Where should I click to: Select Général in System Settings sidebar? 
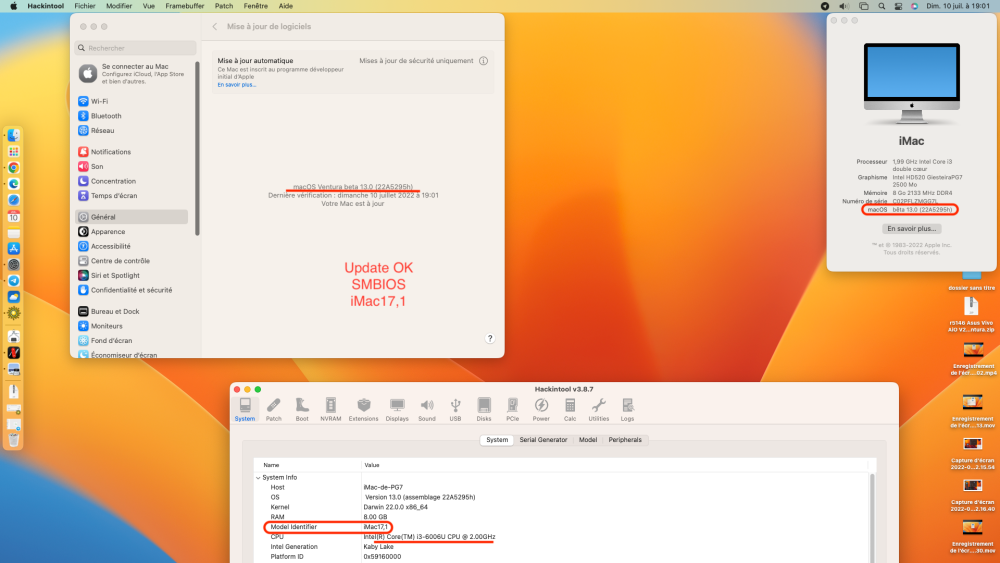point(131,217)
